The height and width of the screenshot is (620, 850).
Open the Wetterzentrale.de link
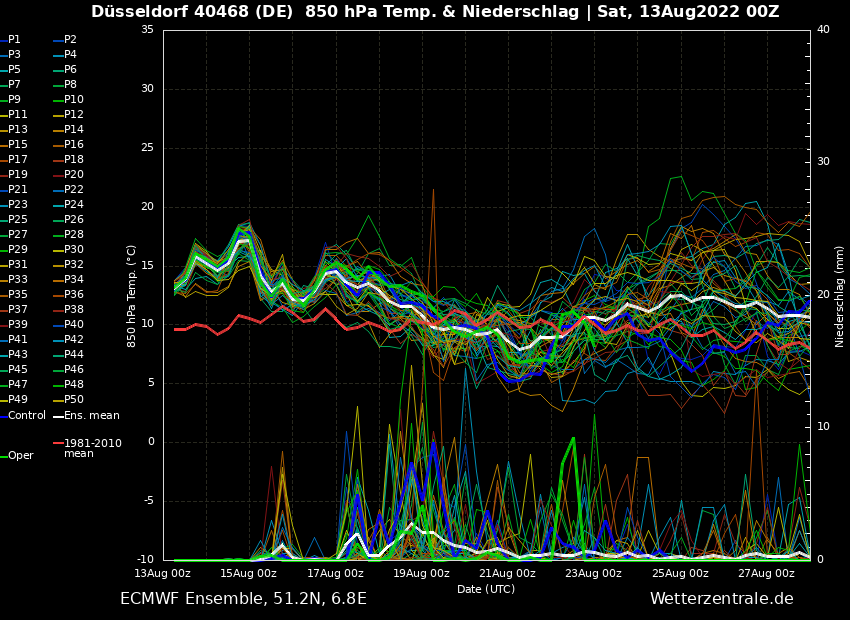coord(721,598)
